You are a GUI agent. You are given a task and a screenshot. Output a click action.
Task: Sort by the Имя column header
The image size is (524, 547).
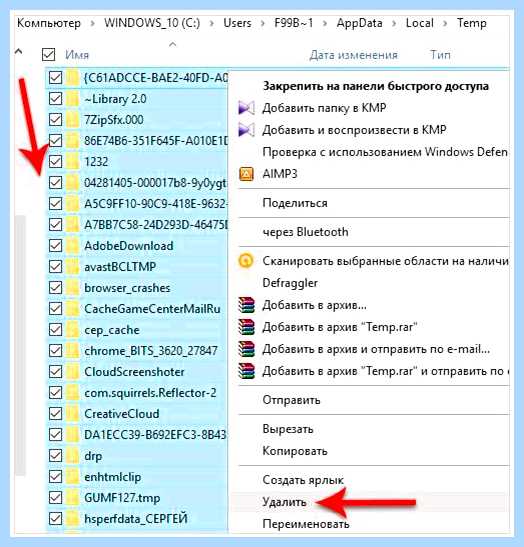77,55
